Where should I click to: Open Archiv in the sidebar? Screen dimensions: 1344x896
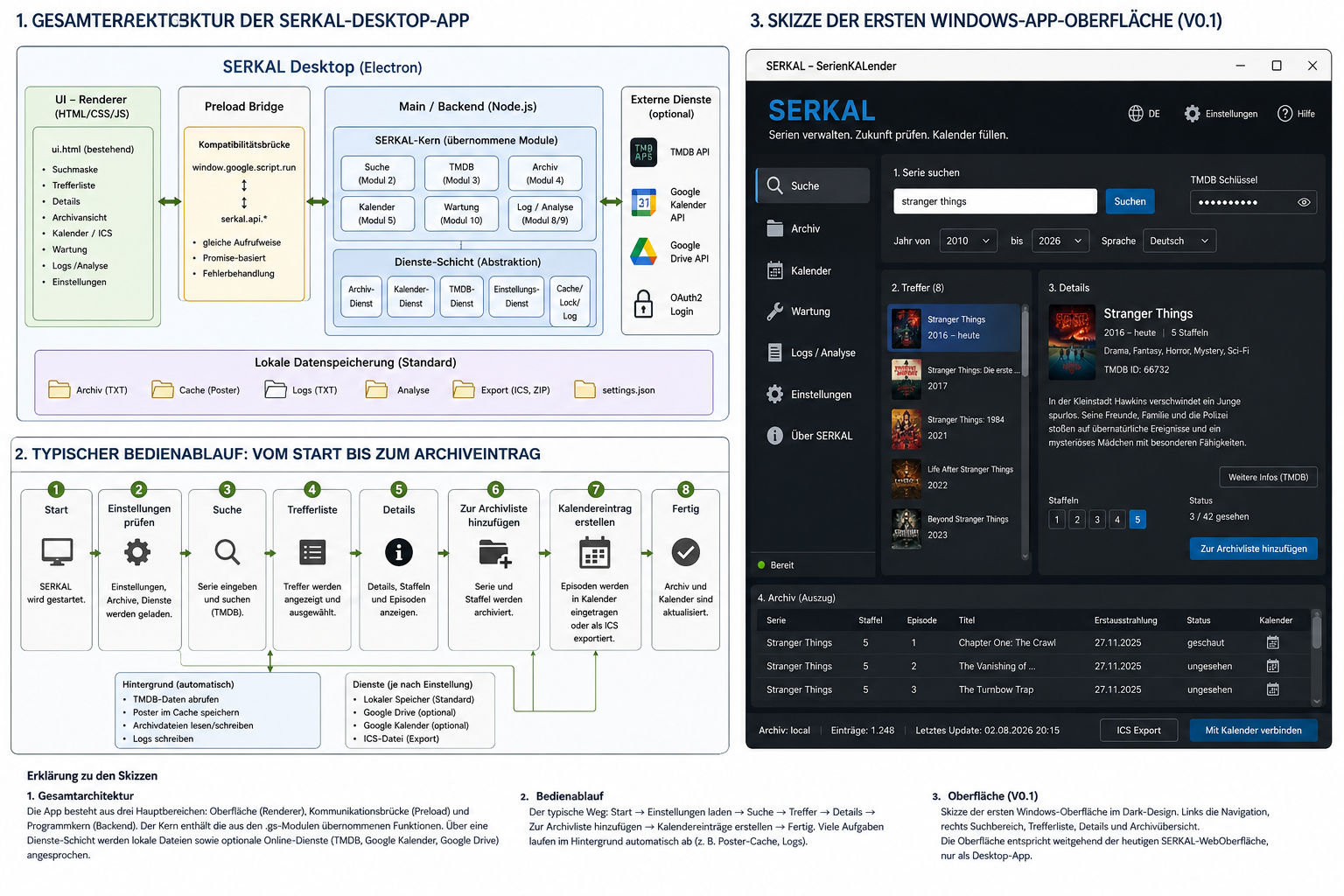click(x=813, y=228)
